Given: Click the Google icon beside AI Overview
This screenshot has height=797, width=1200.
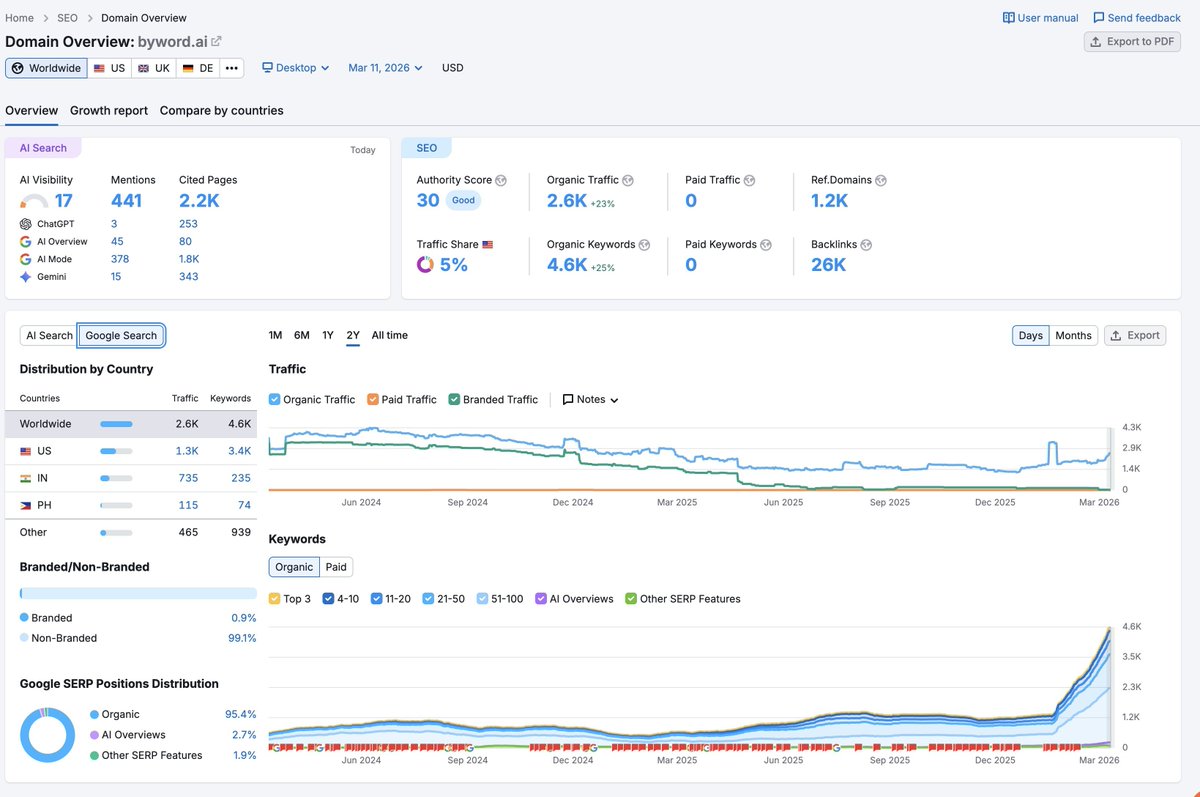Looking at the screenshot, I should (x=26, y=242).
